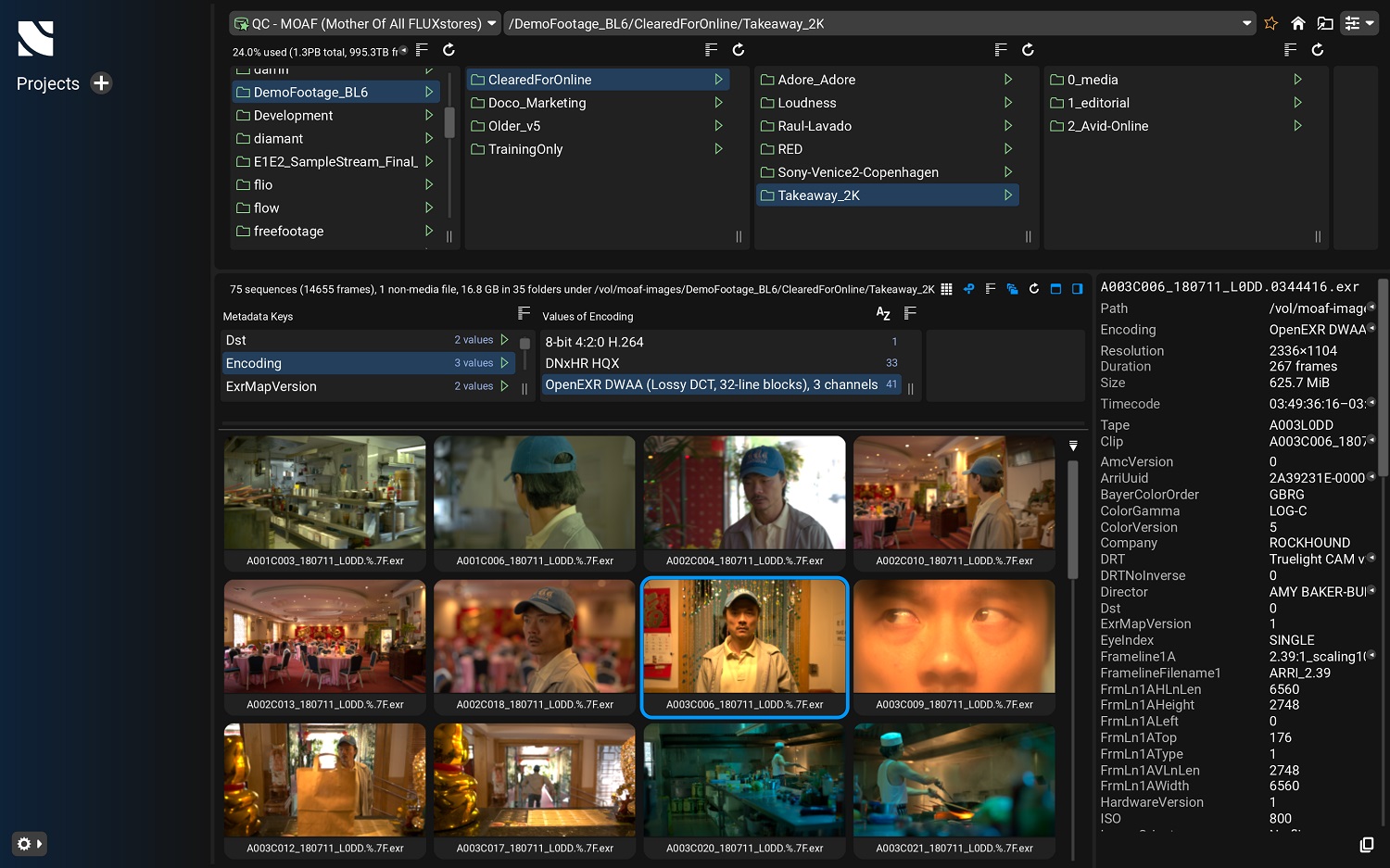1390x868 pixels.
Task: Open the thumbnail grid filter dropdown triangle
Action: point(1073,447)
